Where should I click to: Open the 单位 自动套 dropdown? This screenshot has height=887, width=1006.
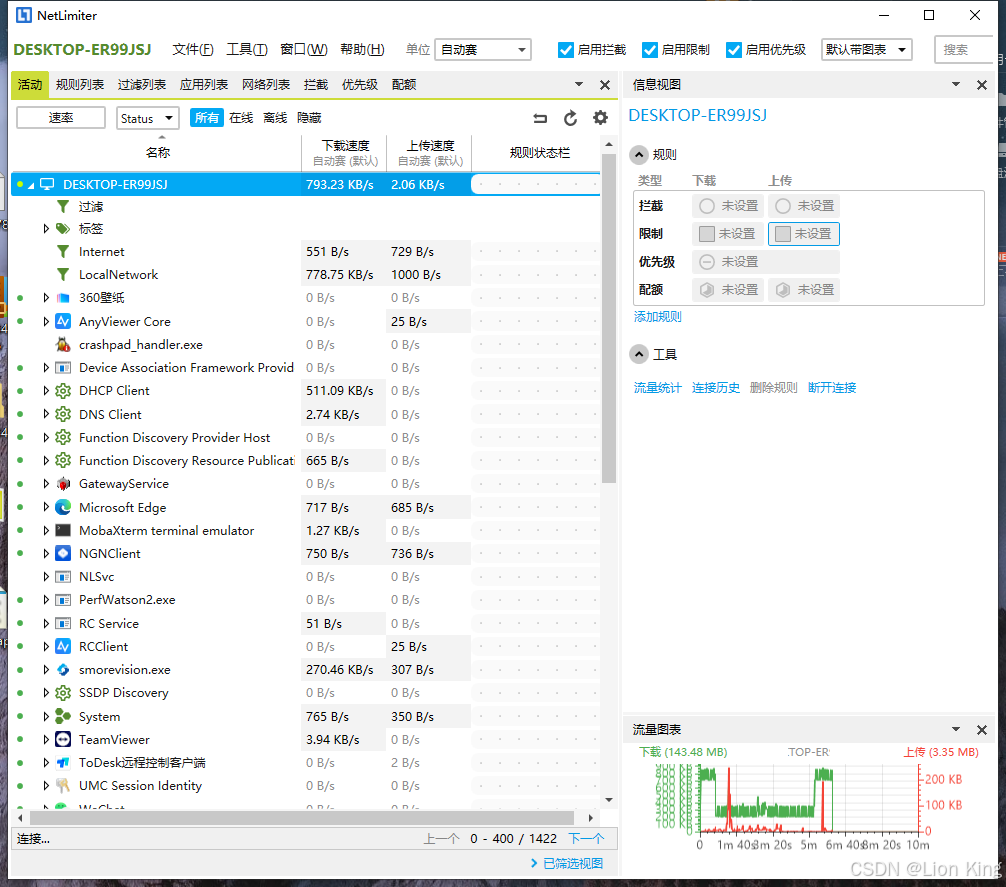coord(483,50)
